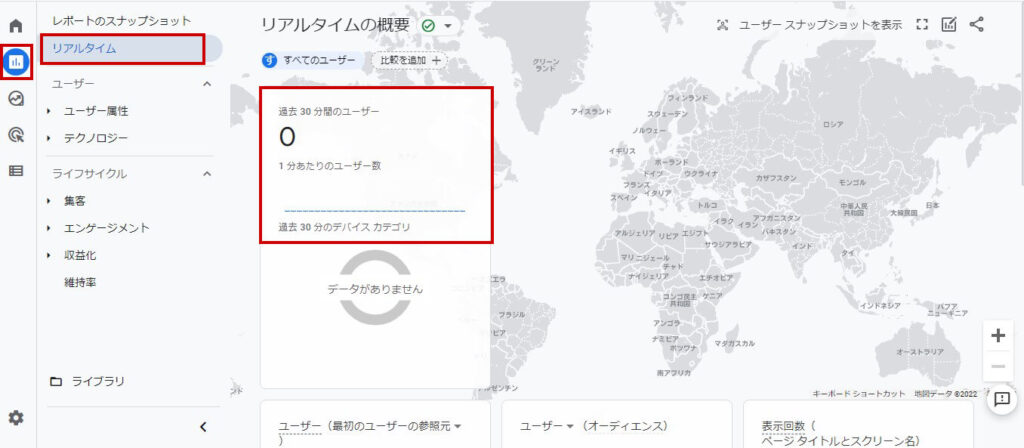Viewport: 1024px width, 448px height.
Task: Click ユーザー スナップショットを表示 button
Action: [809, 25]
